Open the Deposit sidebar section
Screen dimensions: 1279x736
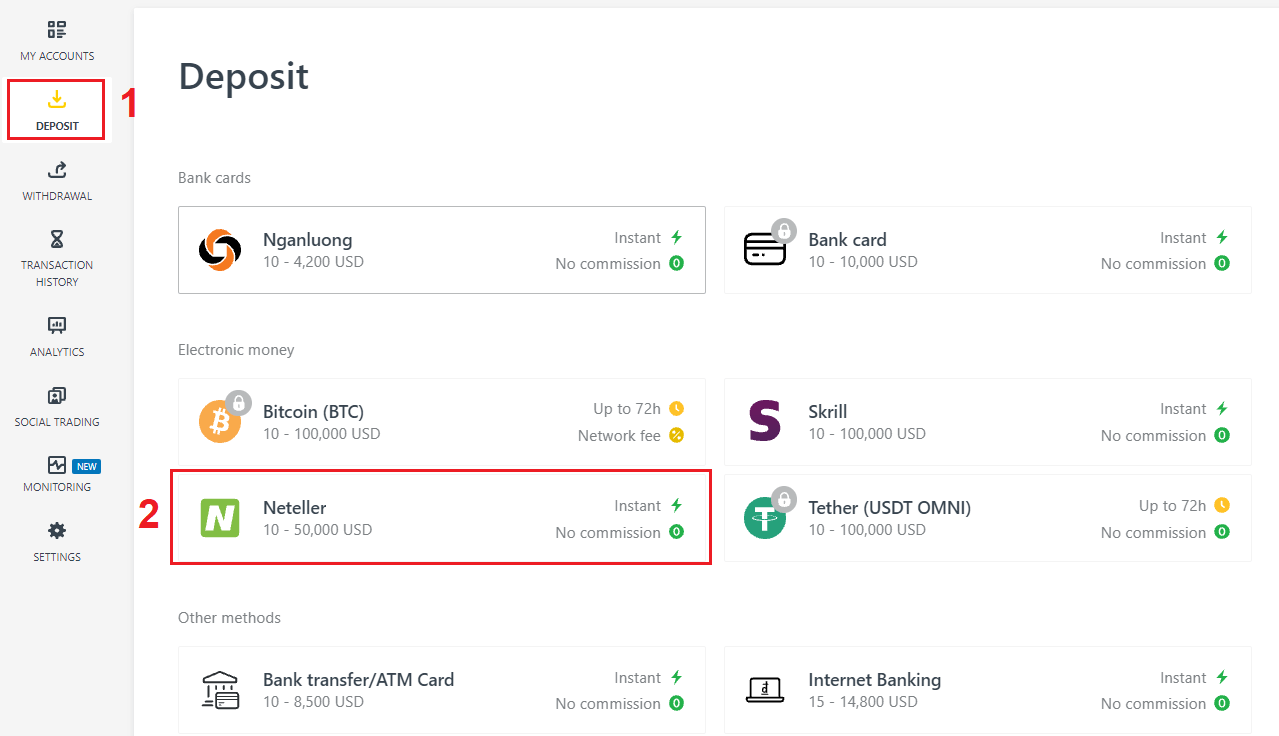point(57,110)
